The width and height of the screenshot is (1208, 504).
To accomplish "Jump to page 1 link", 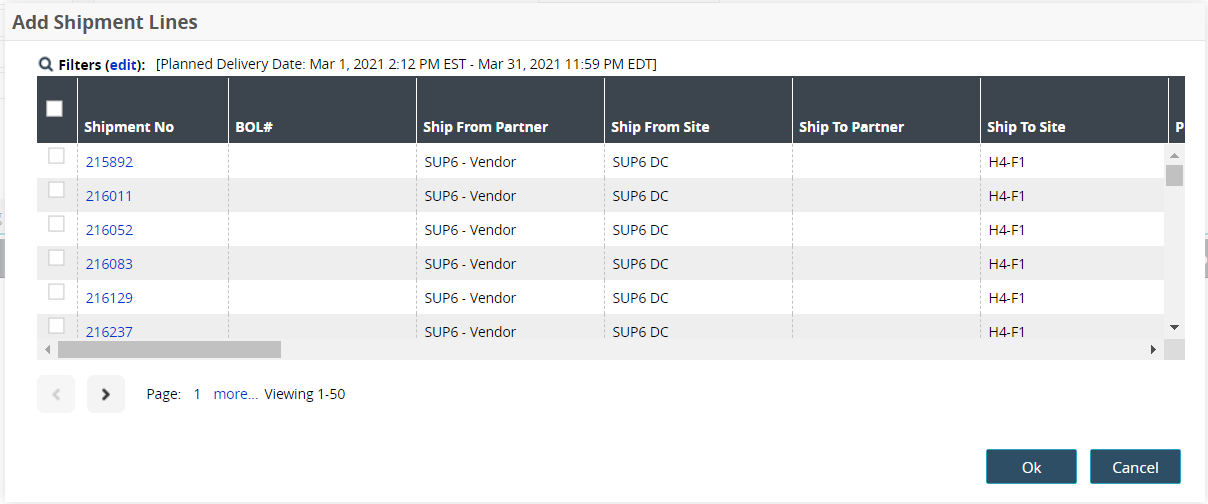I will click(x=197, y=394).
